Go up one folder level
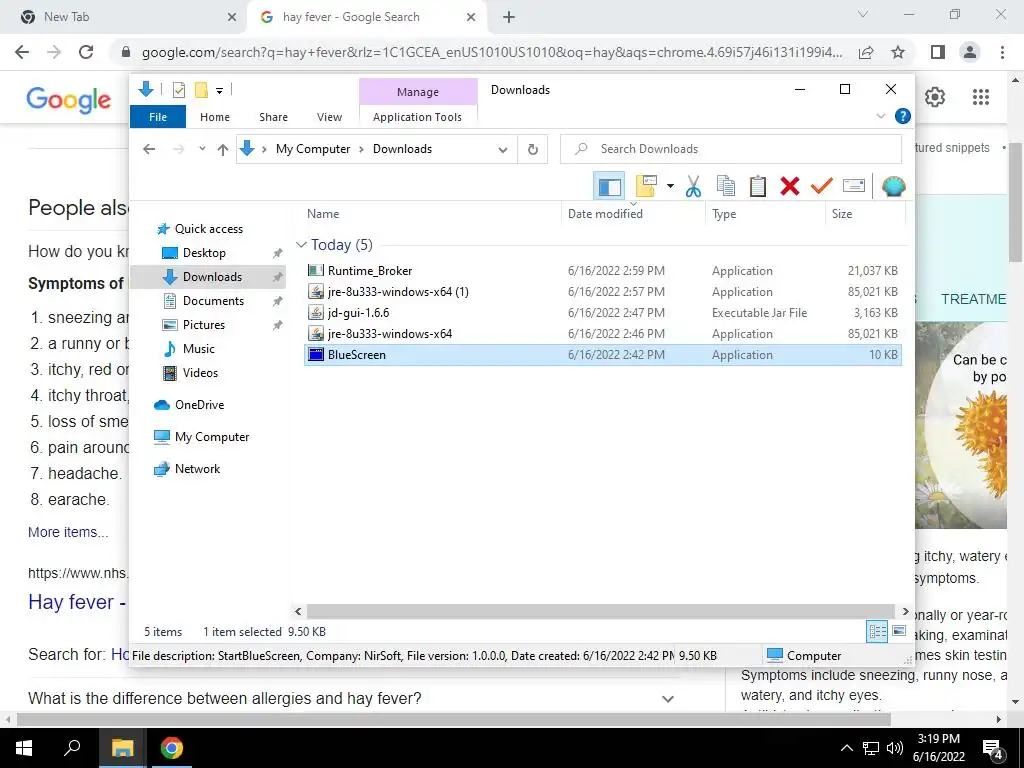This screenshot has height=768, width=1024. point(223,150)
